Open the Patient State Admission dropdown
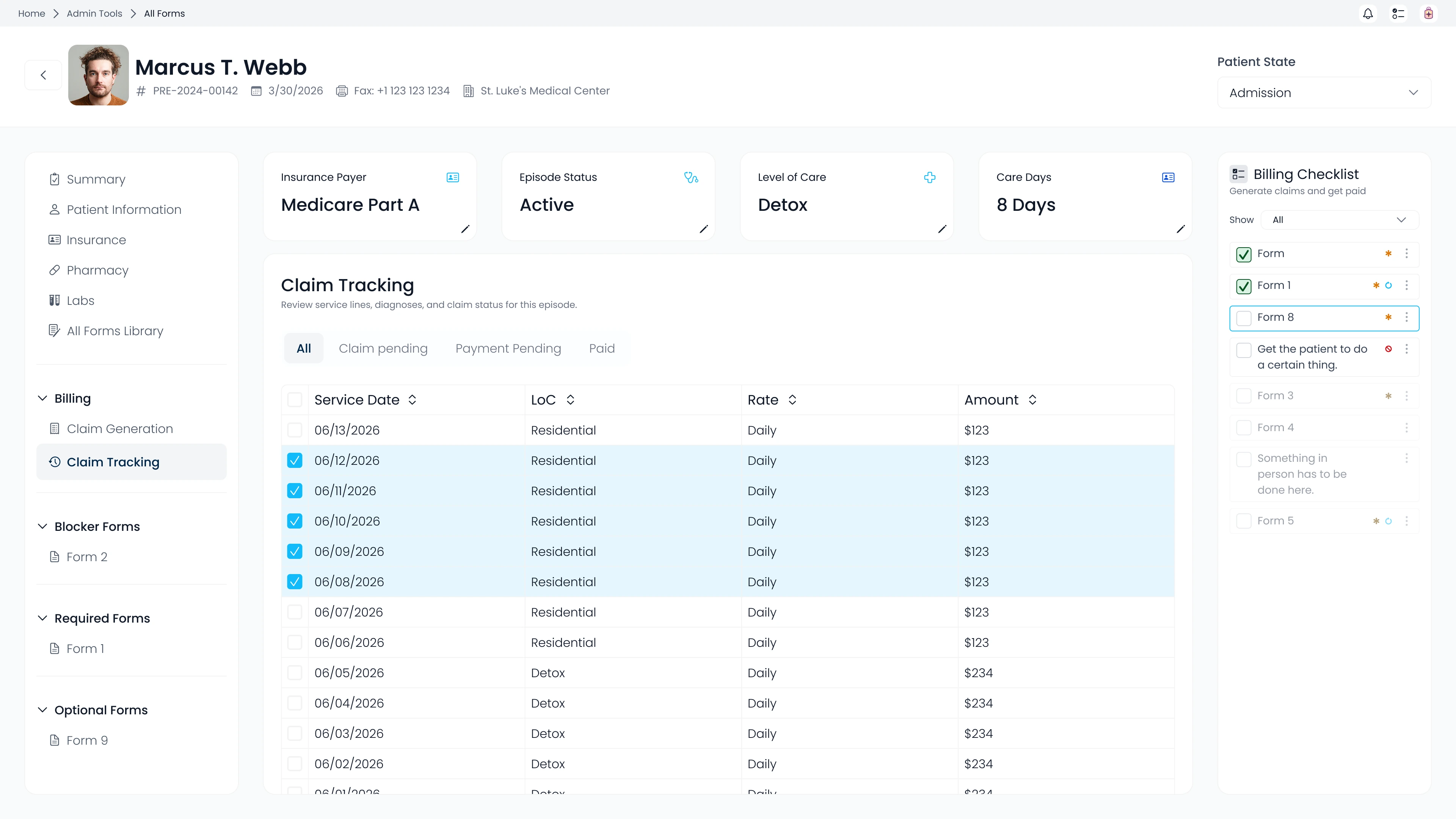 [x=1324, y=93]
